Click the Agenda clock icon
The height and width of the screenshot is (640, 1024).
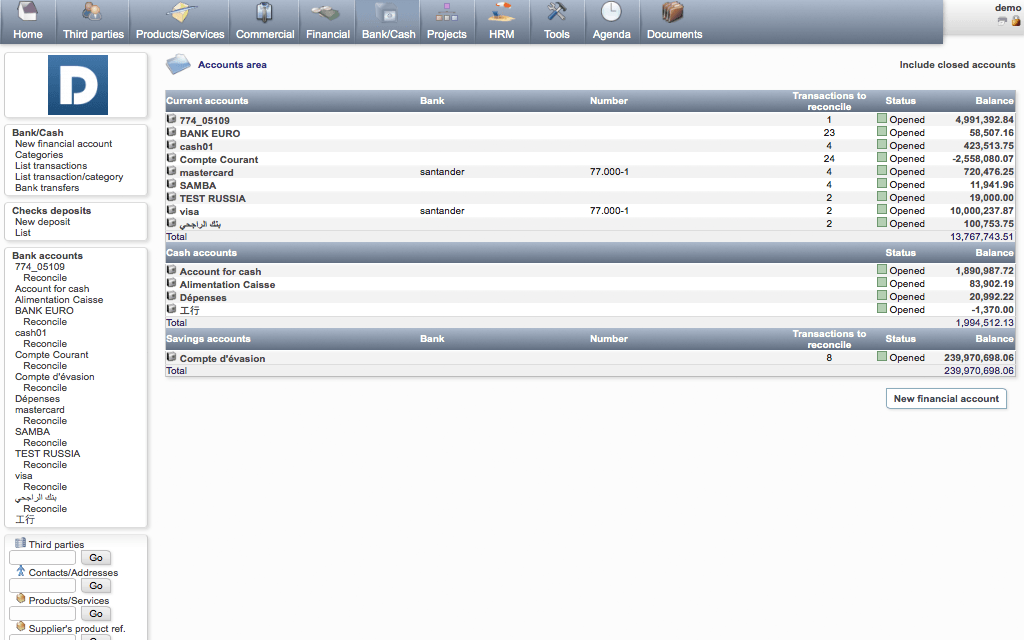coord(611,13)
